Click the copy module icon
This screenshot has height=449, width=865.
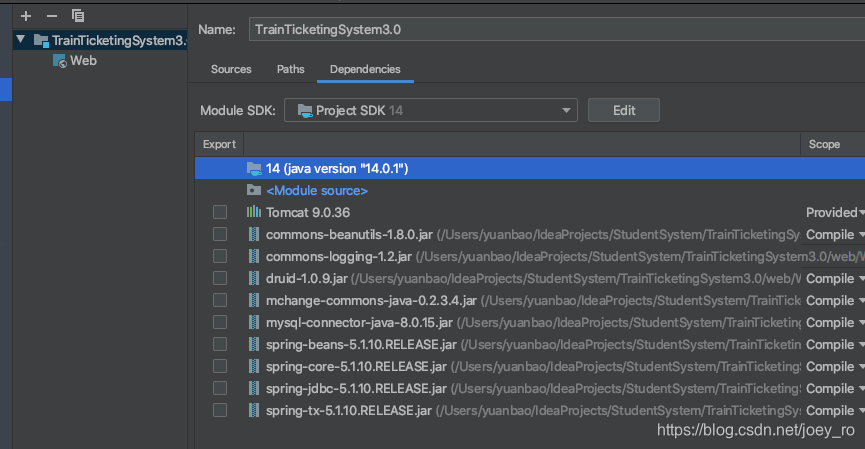click(78, 16)
